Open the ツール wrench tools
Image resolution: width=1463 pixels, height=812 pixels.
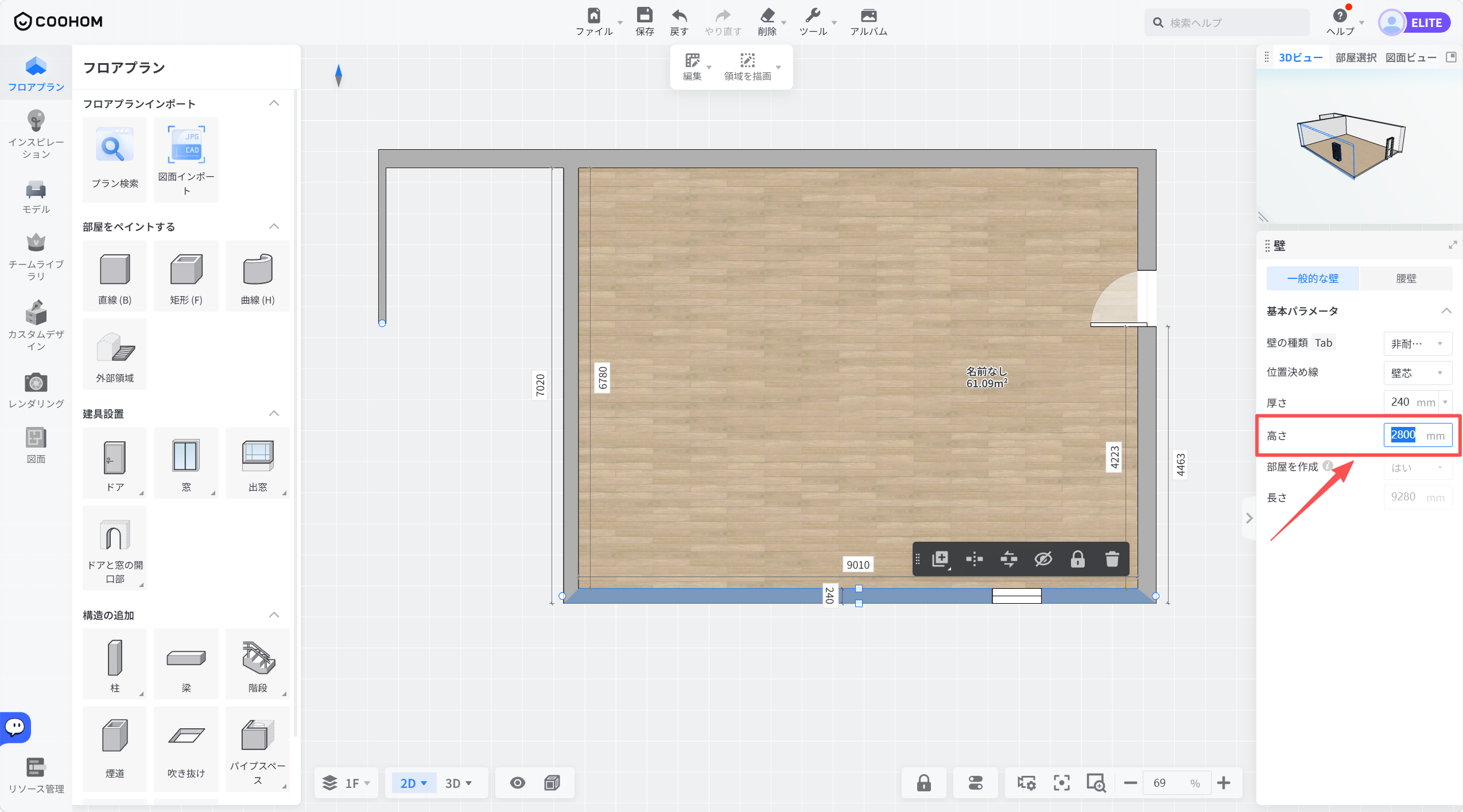(813, 15)
